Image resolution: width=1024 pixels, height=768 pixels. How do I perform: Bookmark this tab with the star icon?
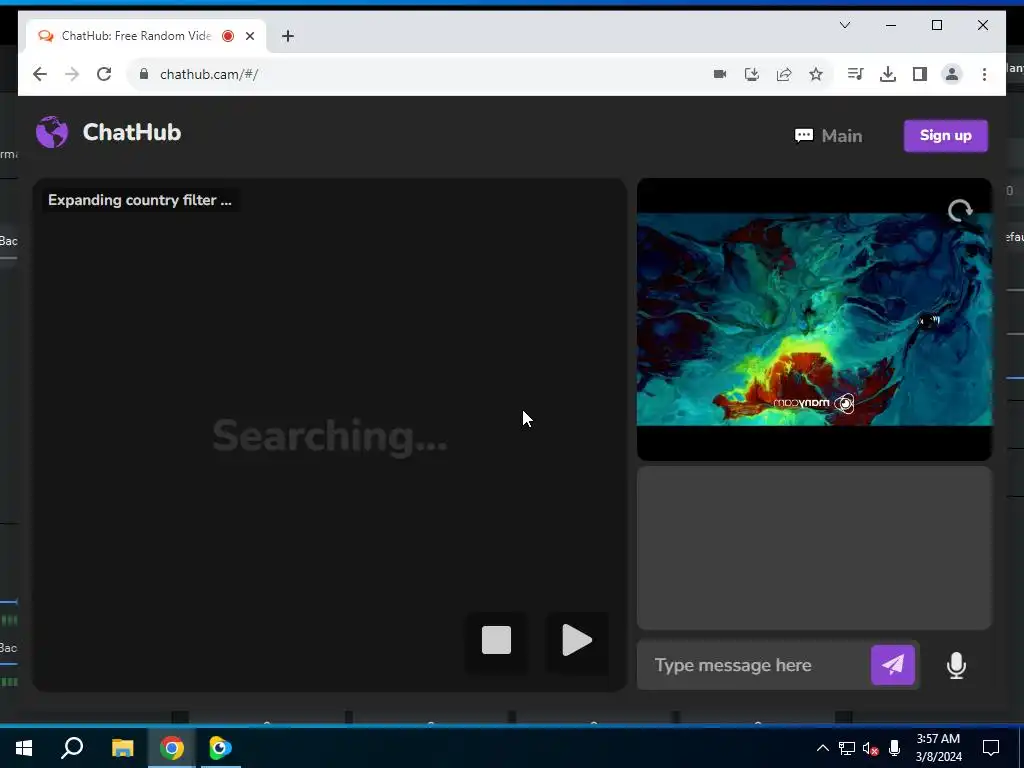tap(816, 74)
